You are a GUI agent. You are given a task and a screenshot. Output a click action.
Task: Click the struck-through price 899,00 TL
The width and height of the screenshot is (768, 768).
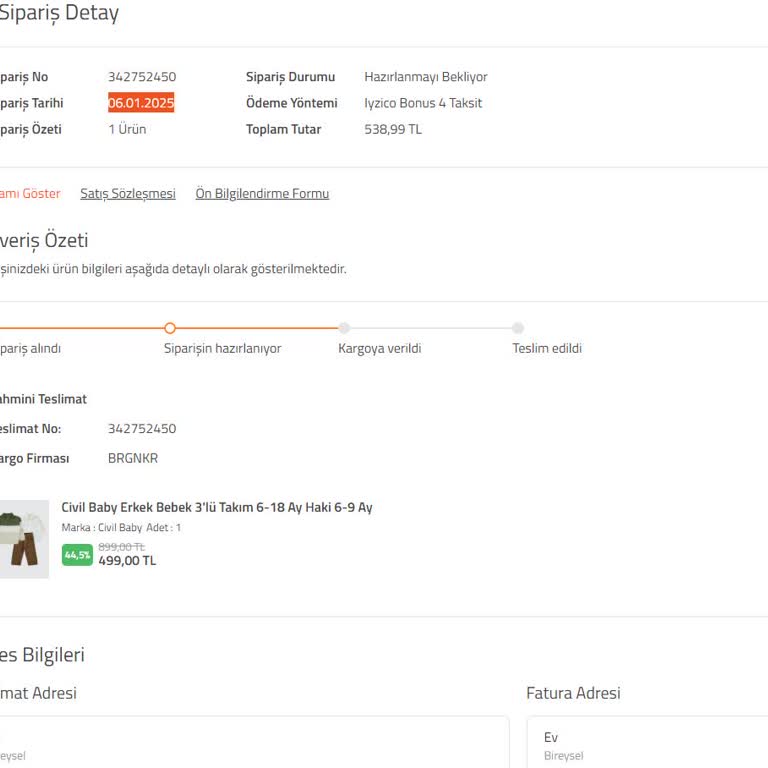pyautogui.click(x=121, y=547)
